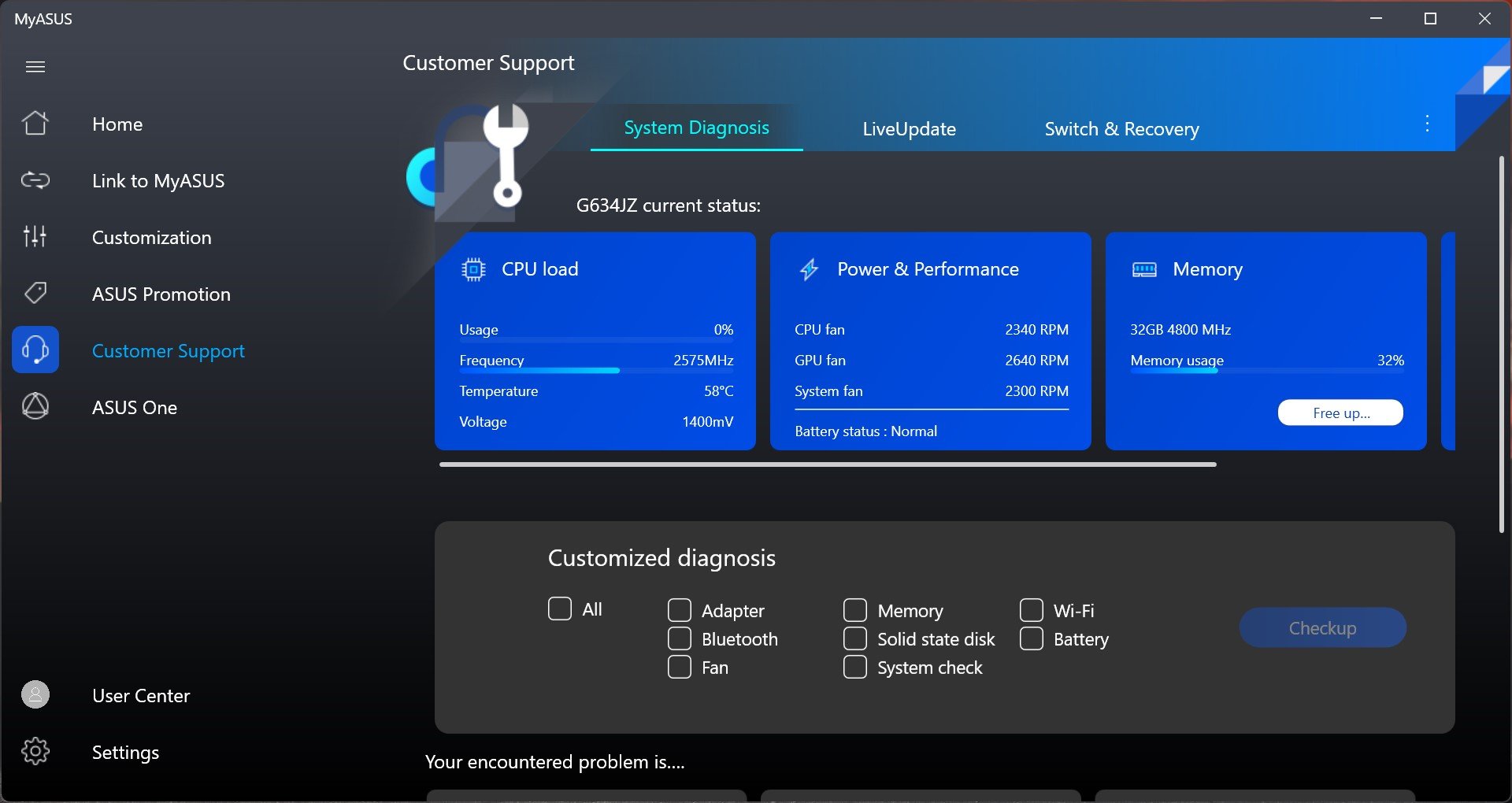Viewport: 1512px width, 803px height.
Task: Click the wrench diagnosis graphic
Action: (x=506, y=156)
